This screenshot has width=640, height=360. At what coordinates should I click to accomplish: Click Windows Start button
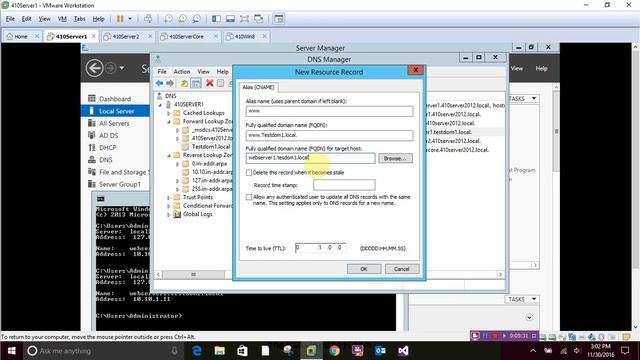click(x=11, y=351)
